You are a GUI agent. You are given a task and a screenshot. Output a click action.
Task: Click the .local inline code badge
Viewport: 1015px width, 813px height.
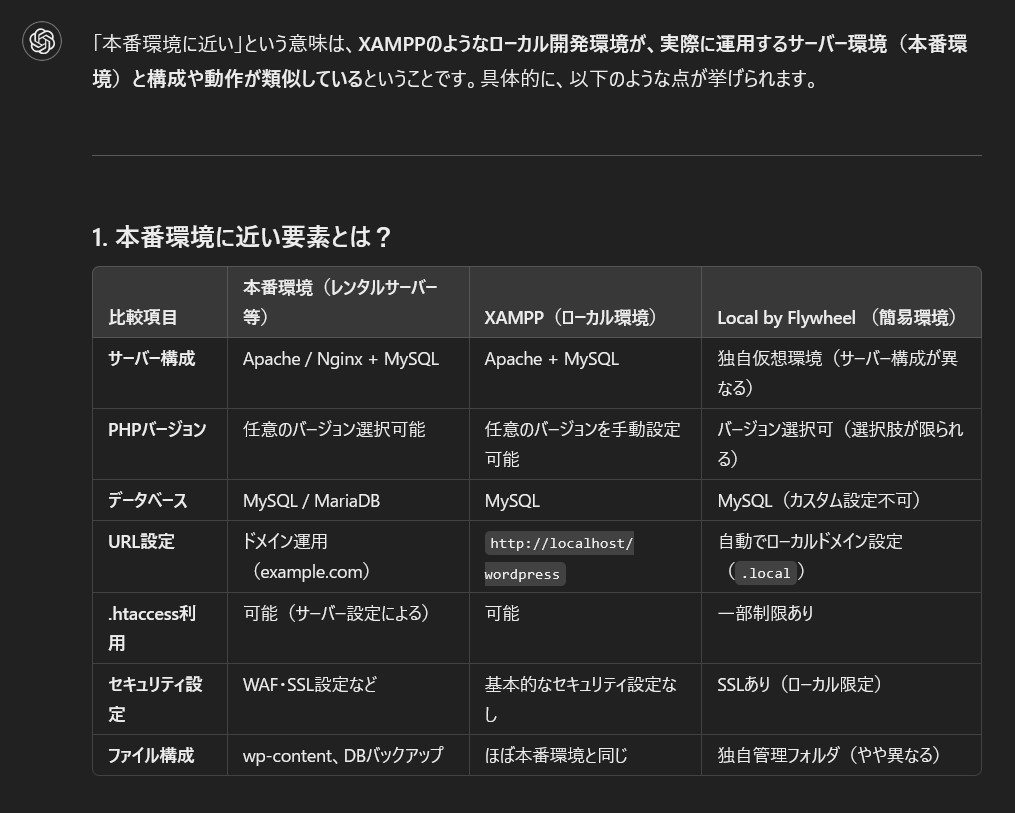[x=766, y=573]
